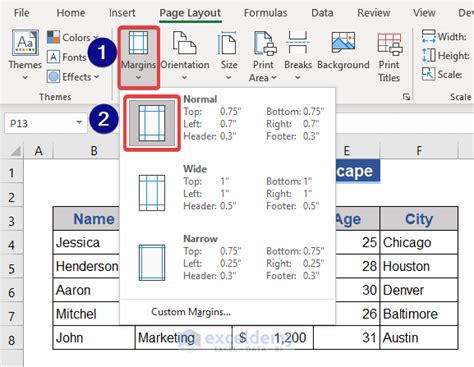Open Page Setup dialog launcher

(406, 97)
